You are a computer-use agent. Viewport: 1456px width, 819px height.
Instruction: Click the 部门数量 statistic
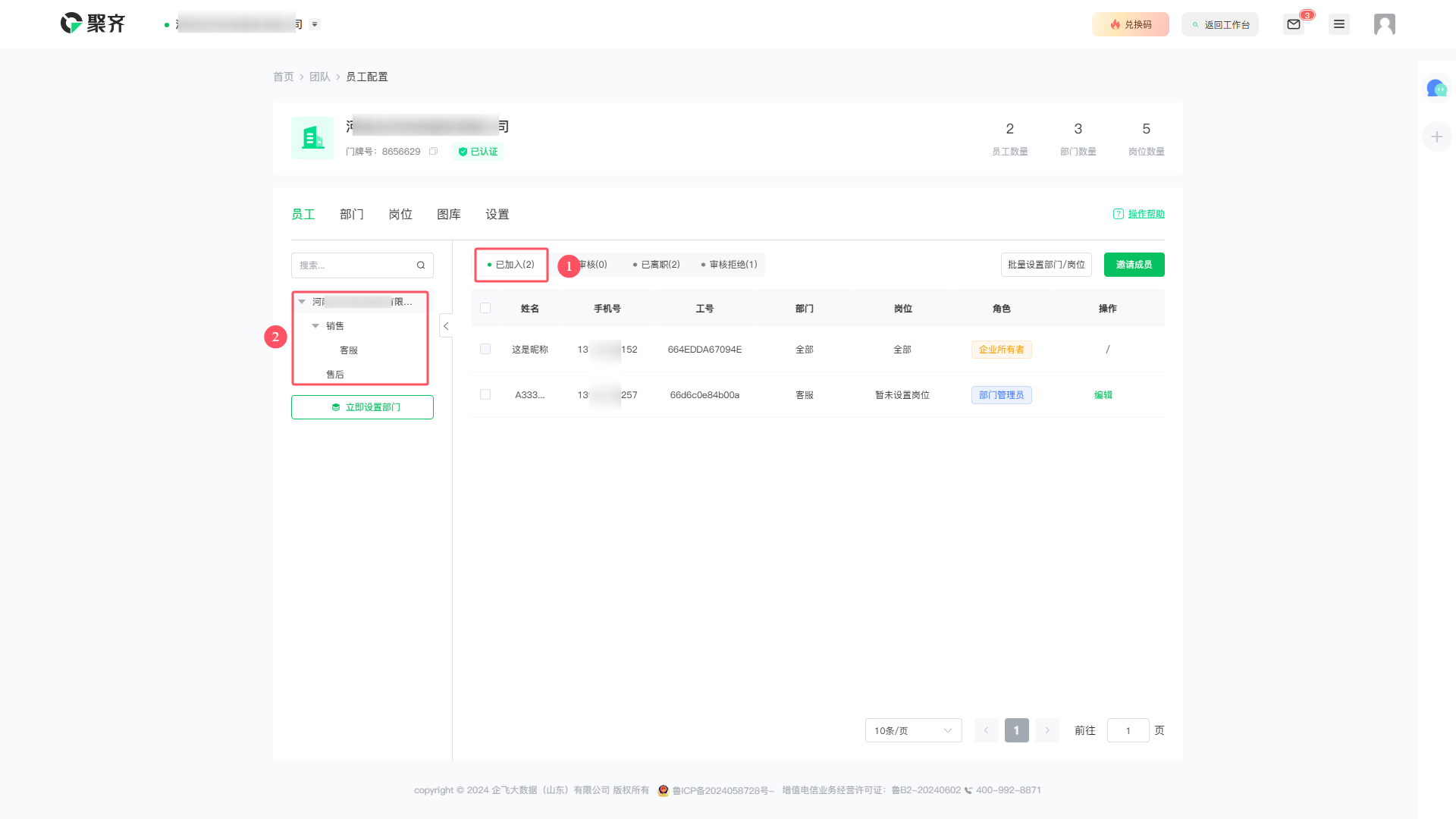tap(1078, 139)
